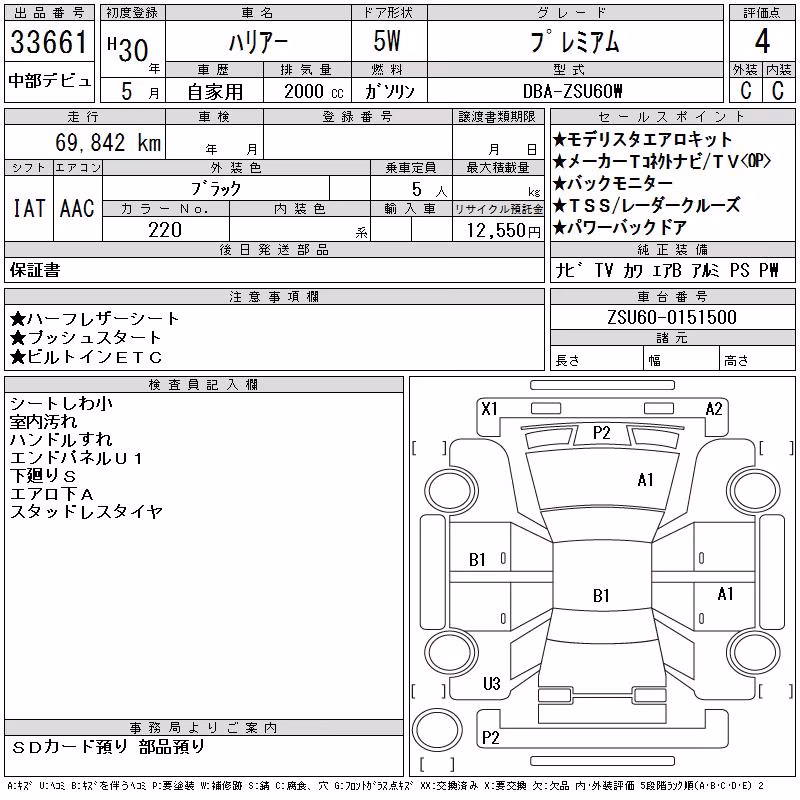This screenshot has width=800, height=800.
Task: Click inspector note シートしわ小
Action: point(61,404)
